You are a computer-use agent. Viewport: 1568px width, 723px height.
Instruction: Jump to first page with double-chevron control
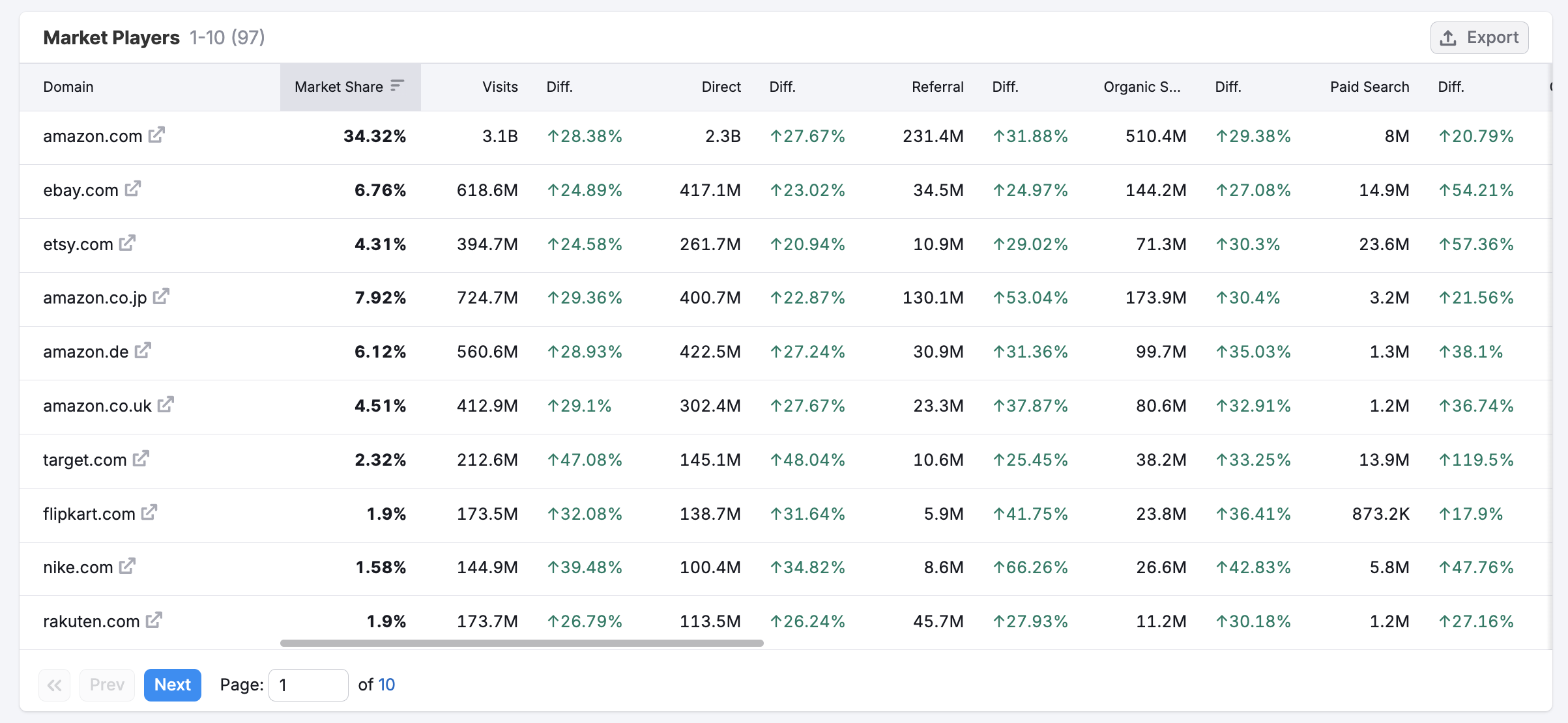[54, 685]
